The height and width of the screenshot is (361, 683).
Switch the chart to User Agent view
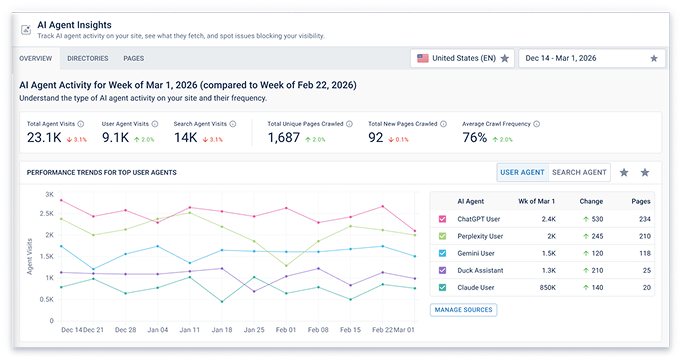522,172
